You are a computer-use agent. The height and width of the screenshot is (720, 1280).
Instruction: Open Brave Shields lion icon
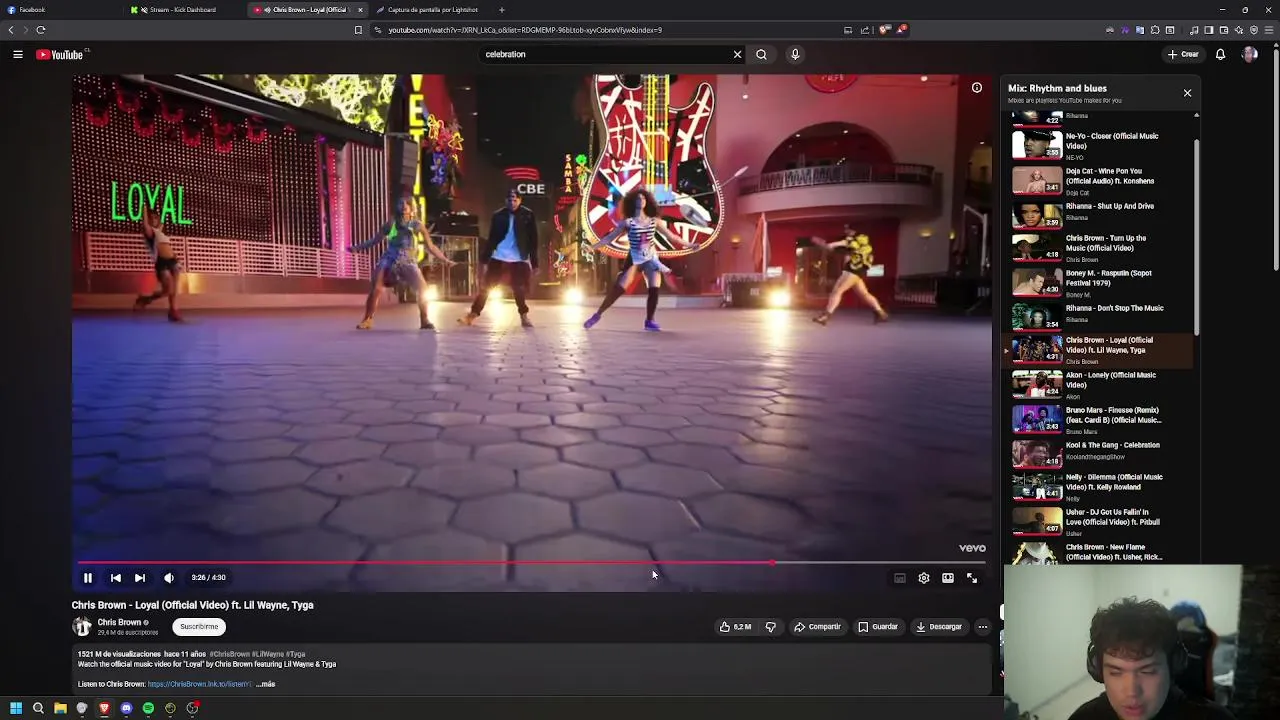coord(884,30)
